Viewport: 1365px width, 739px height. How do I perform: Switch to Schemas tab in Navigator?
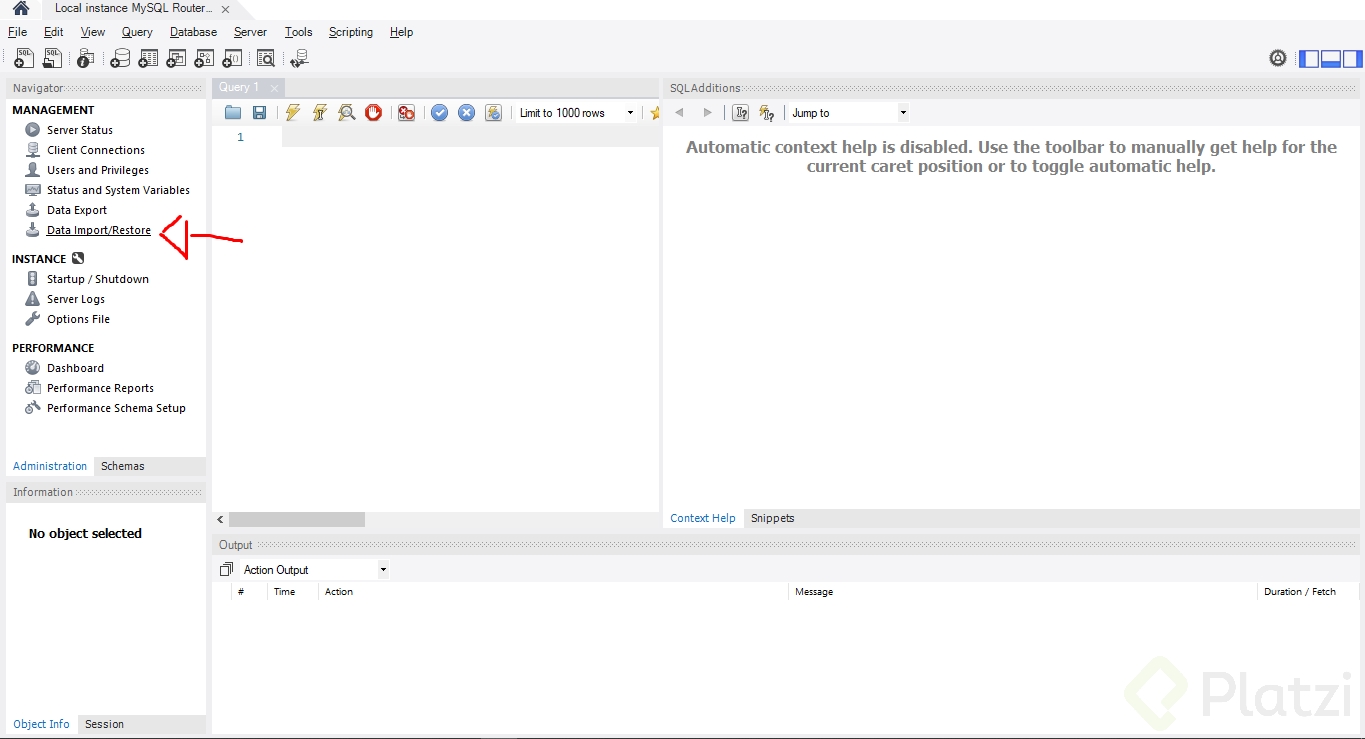123,466
